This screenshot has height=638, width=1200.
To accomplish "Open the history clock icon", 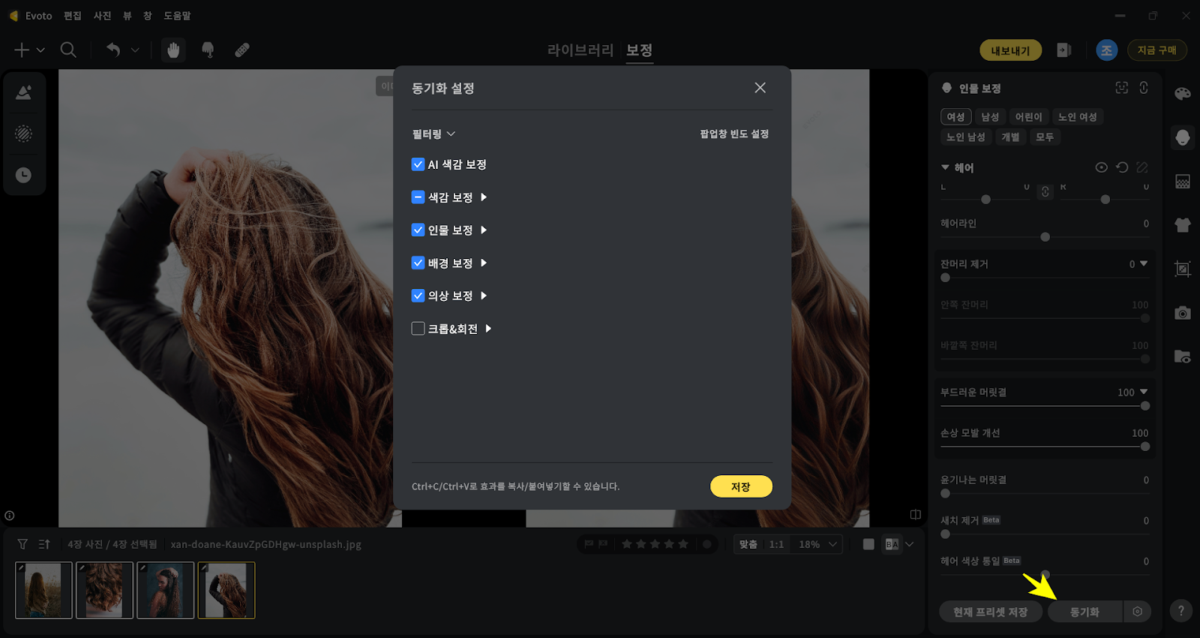I will pos(24,175).
